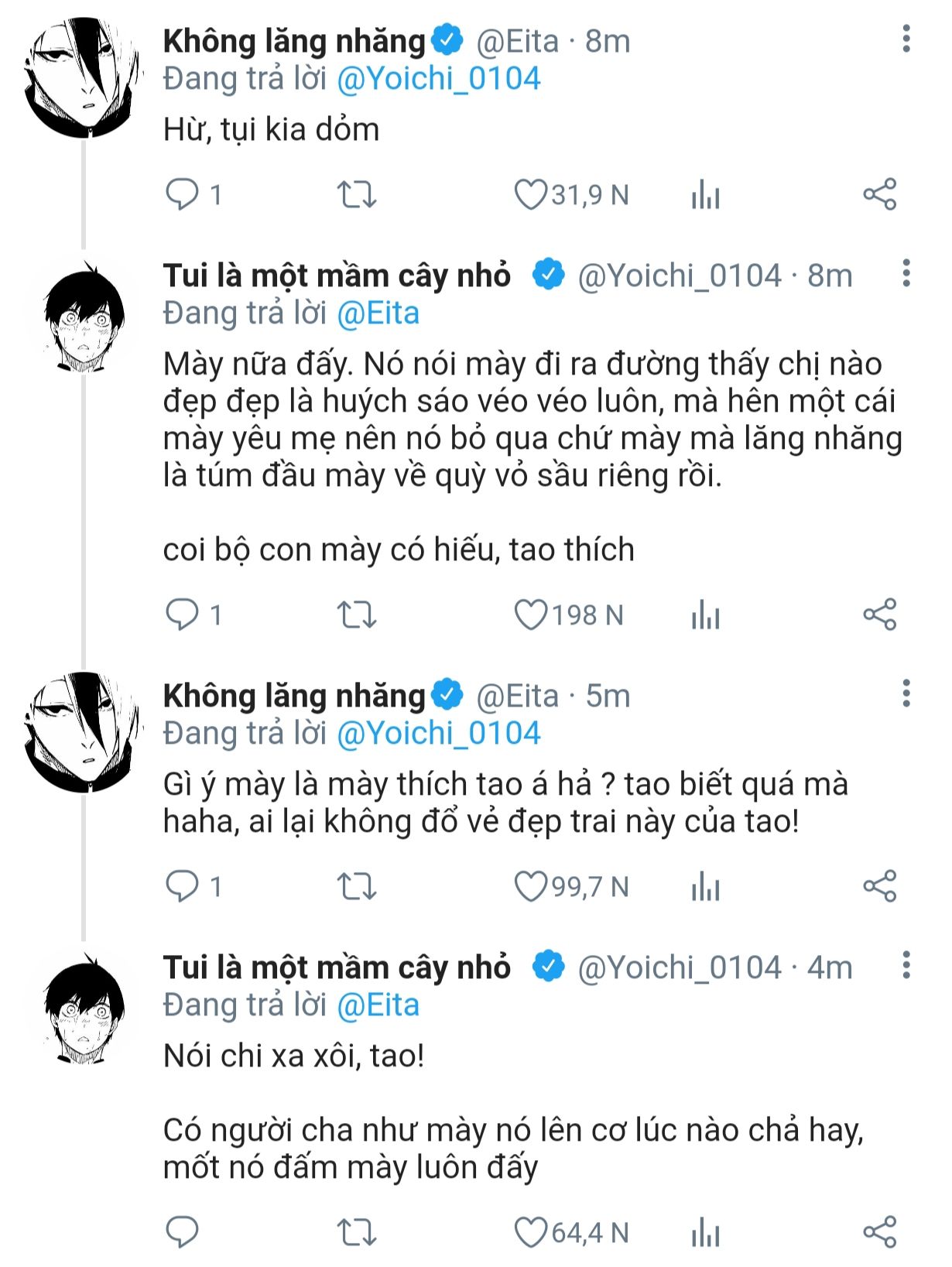Open more options menu for first tweet
Image resolution: width=952 pixels, height=1267 pixels.
(x=906, y=39)
